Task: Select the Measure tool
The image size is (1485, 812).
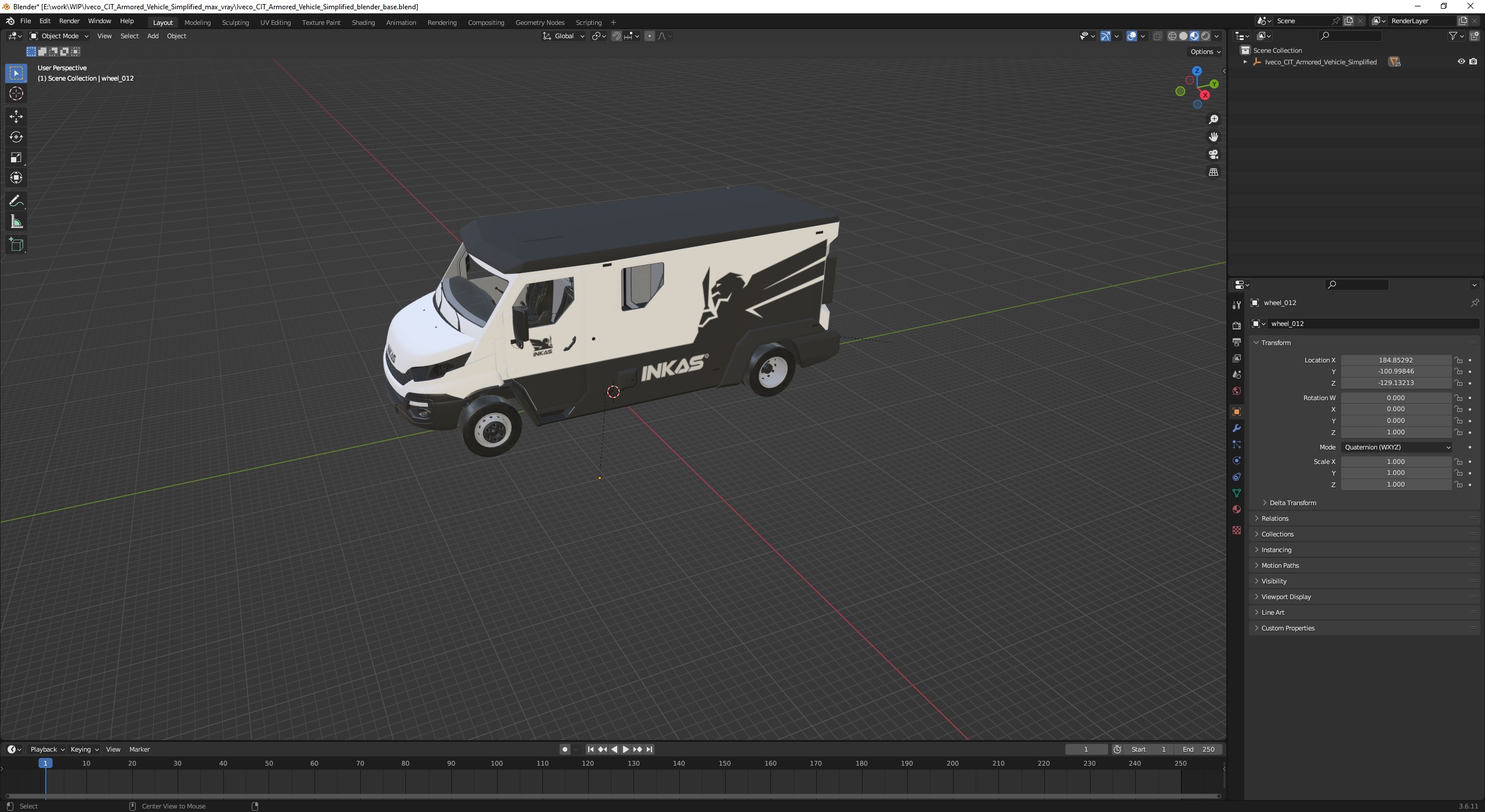Action: click(16, 222)
